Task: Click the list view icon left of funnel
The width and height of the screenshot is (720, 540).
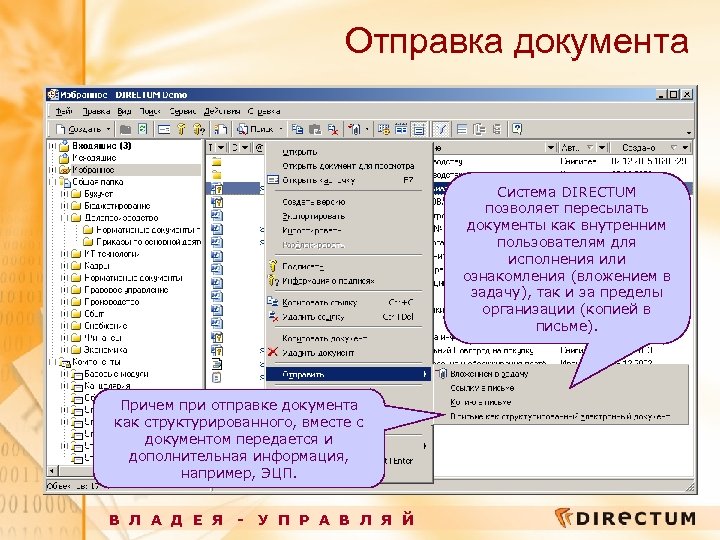Action: [419, 129]
